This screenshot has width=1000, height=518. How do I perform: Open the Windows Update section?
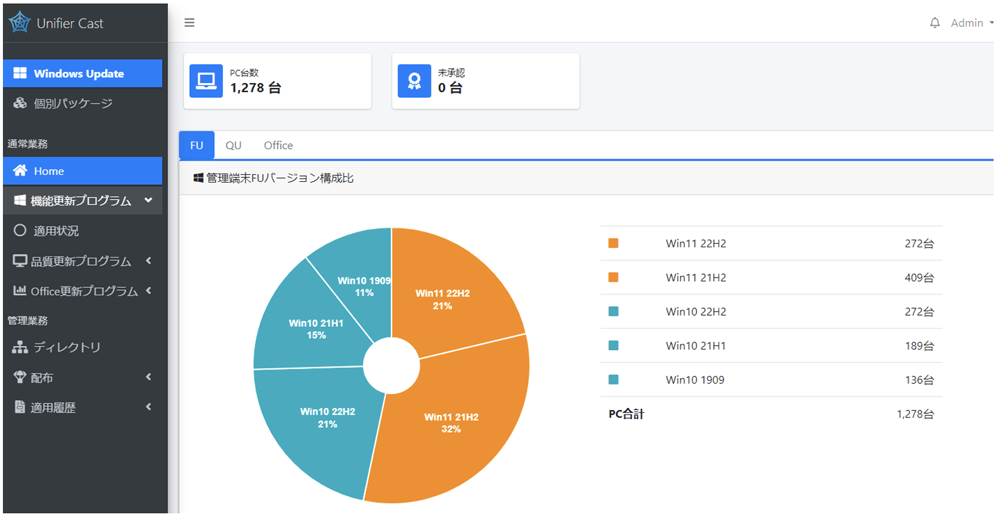tap(82, 74)
